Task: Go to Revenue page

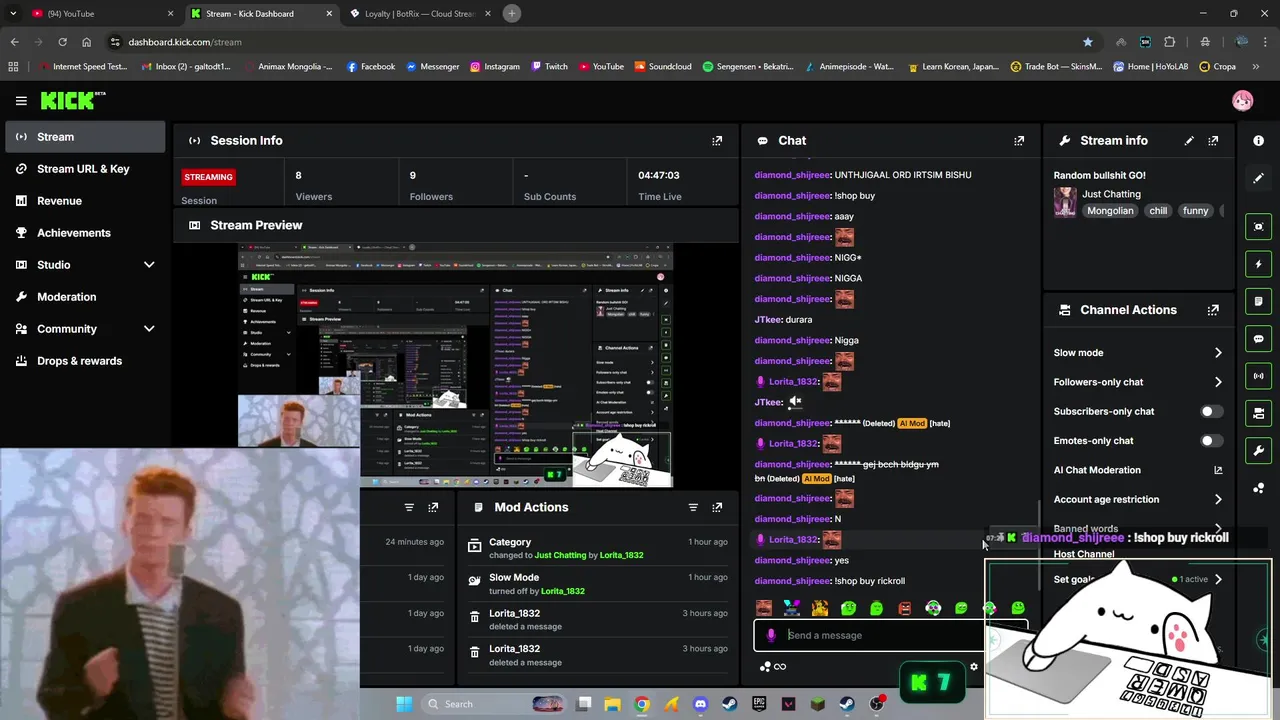Action: pos(85,201)
